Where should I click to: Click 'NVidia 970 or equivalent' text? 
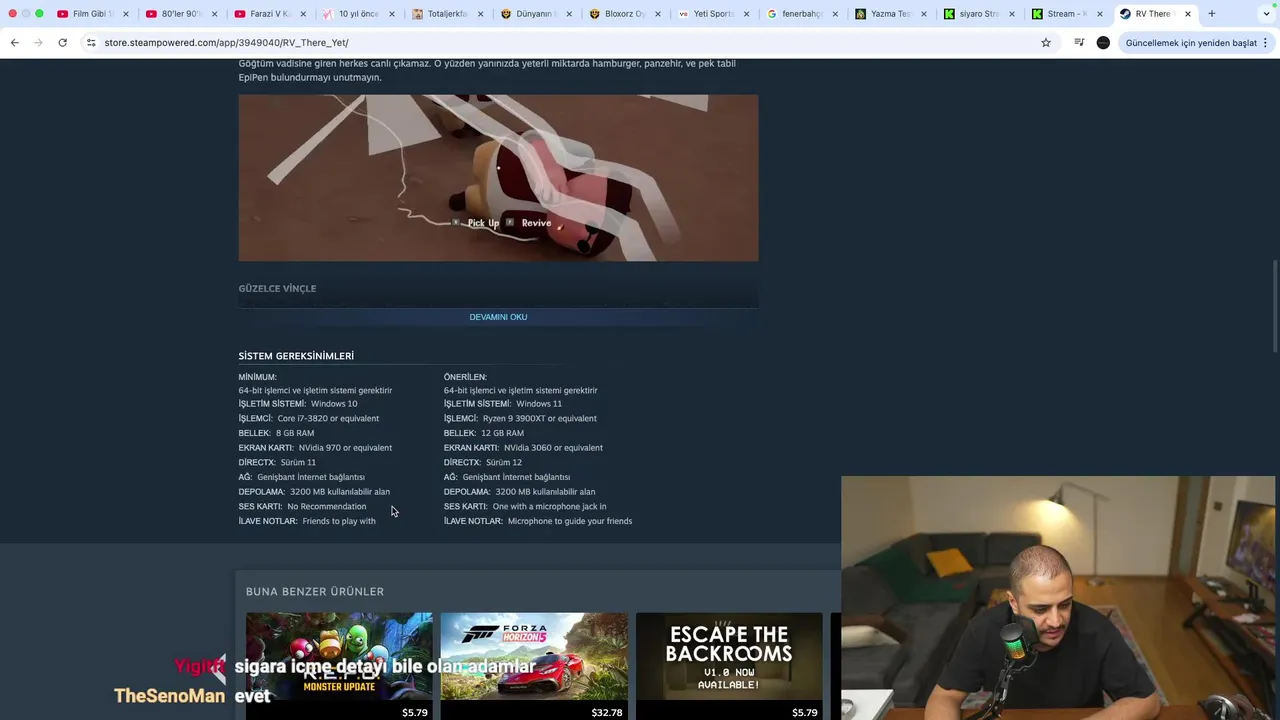pyautogui.click(x=345, y=448)
